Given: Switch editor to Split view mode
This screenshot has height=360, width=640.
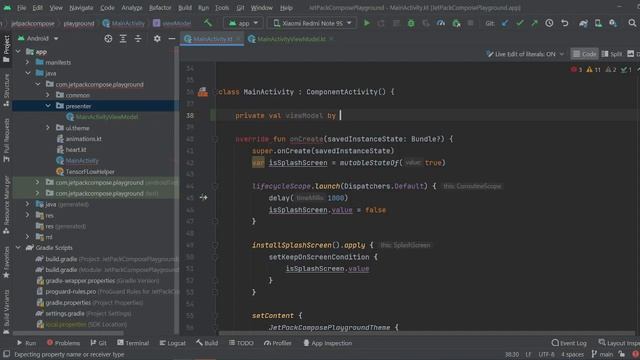Looking at the screenshot, I should (612, 54).
